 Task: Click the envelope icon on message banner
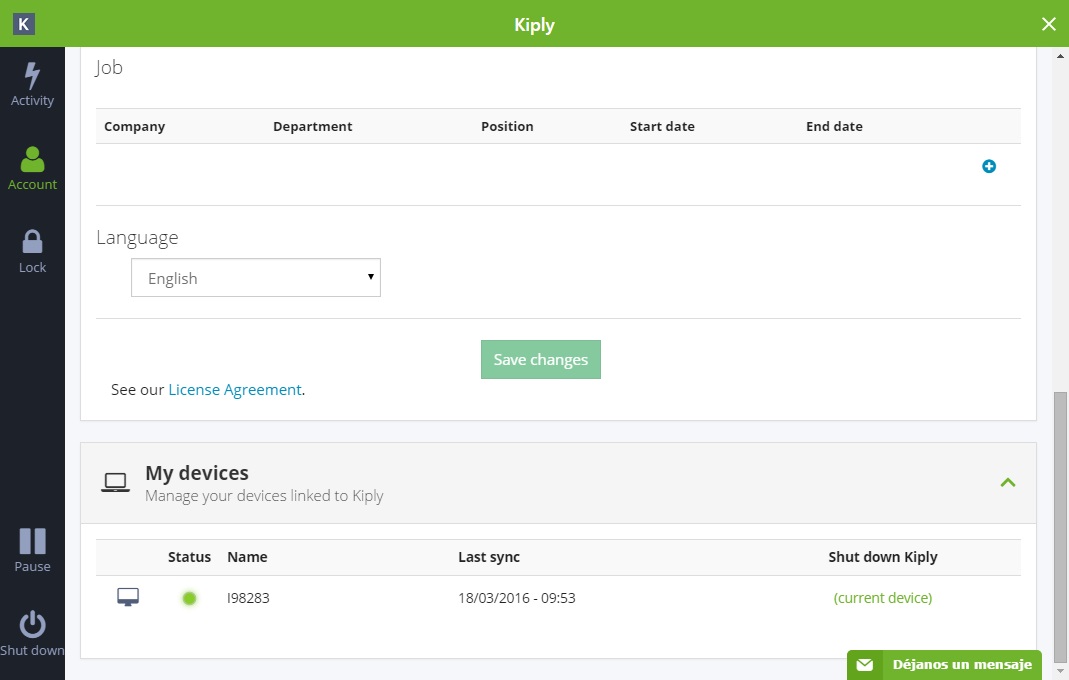pyautogui.click(x=864, y=664)
